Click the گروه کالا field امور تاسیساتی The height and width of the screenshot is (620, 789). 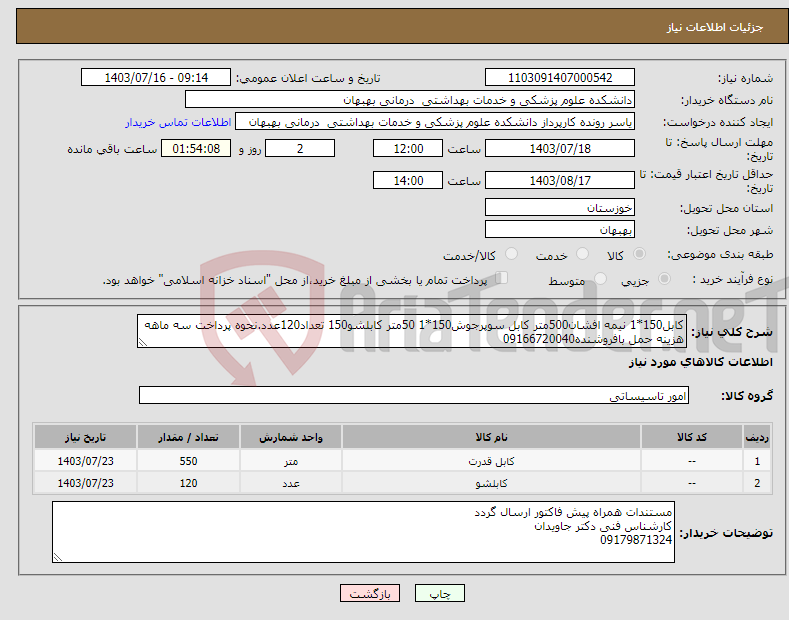click(x=414, y=396)
